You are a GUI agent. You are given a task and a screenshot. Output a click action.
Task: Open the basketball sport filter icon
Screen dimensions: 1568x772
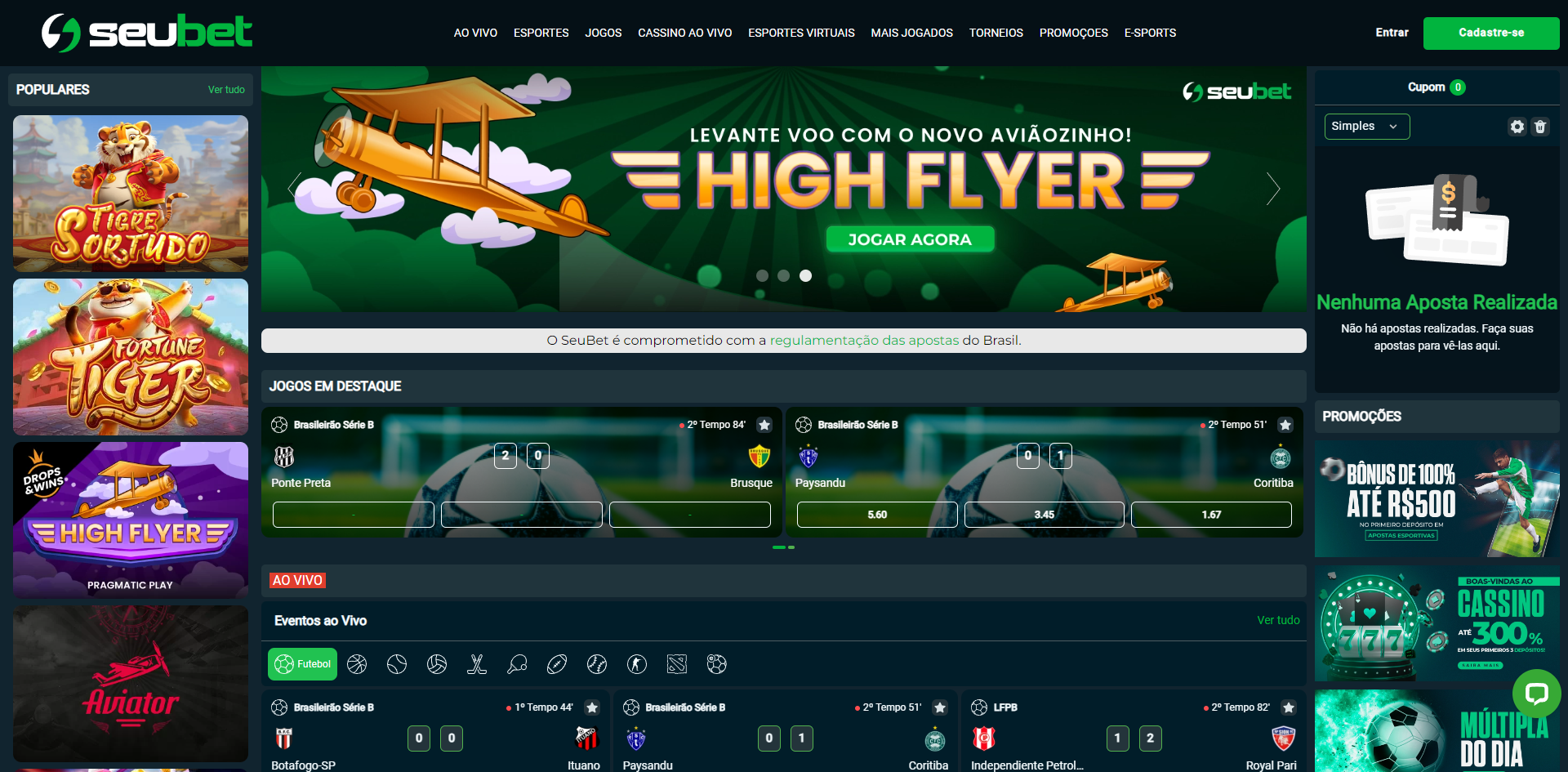(357, 664)
